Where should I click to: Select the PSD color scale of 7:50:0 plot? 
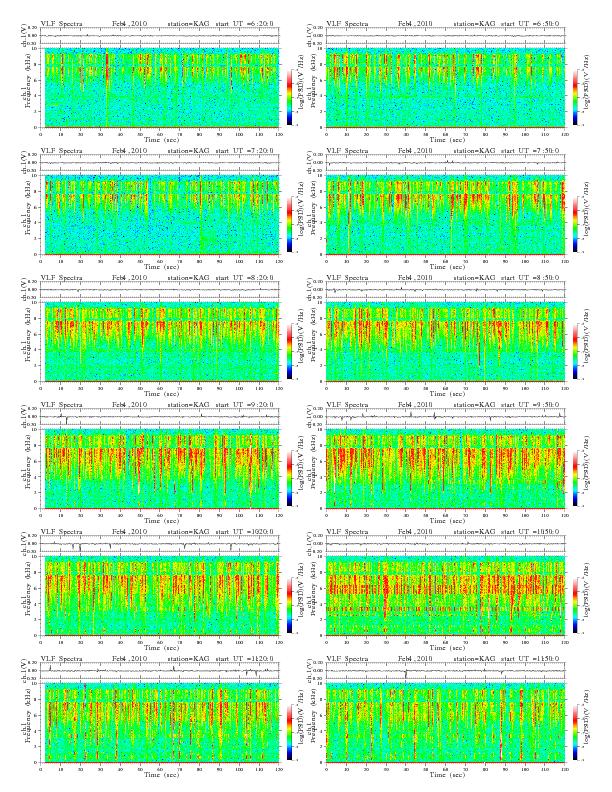(576, 224)
